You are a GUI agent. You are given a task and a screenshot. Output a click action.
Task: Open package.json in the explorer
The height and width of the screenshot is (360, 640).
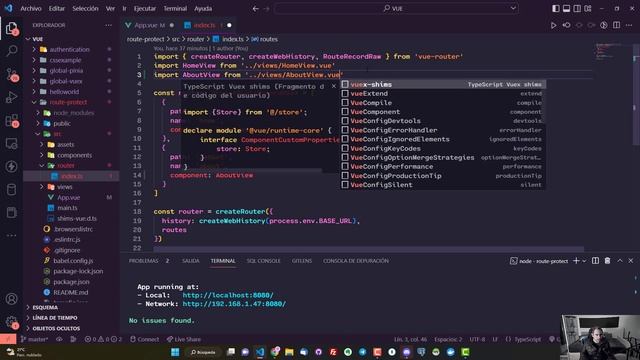pyautogui.click(x=71, y=282)
